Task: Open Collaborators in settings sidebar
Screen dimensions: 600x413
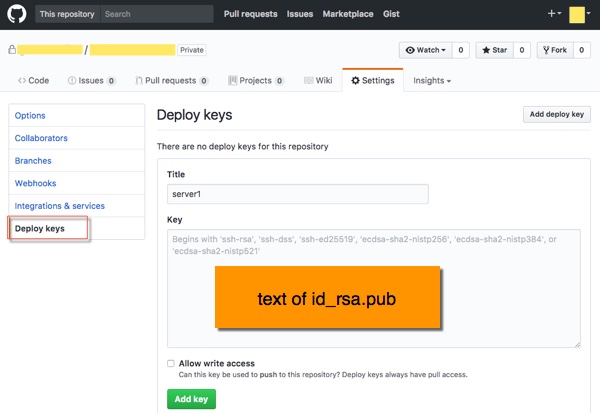Action: (41, 138)
